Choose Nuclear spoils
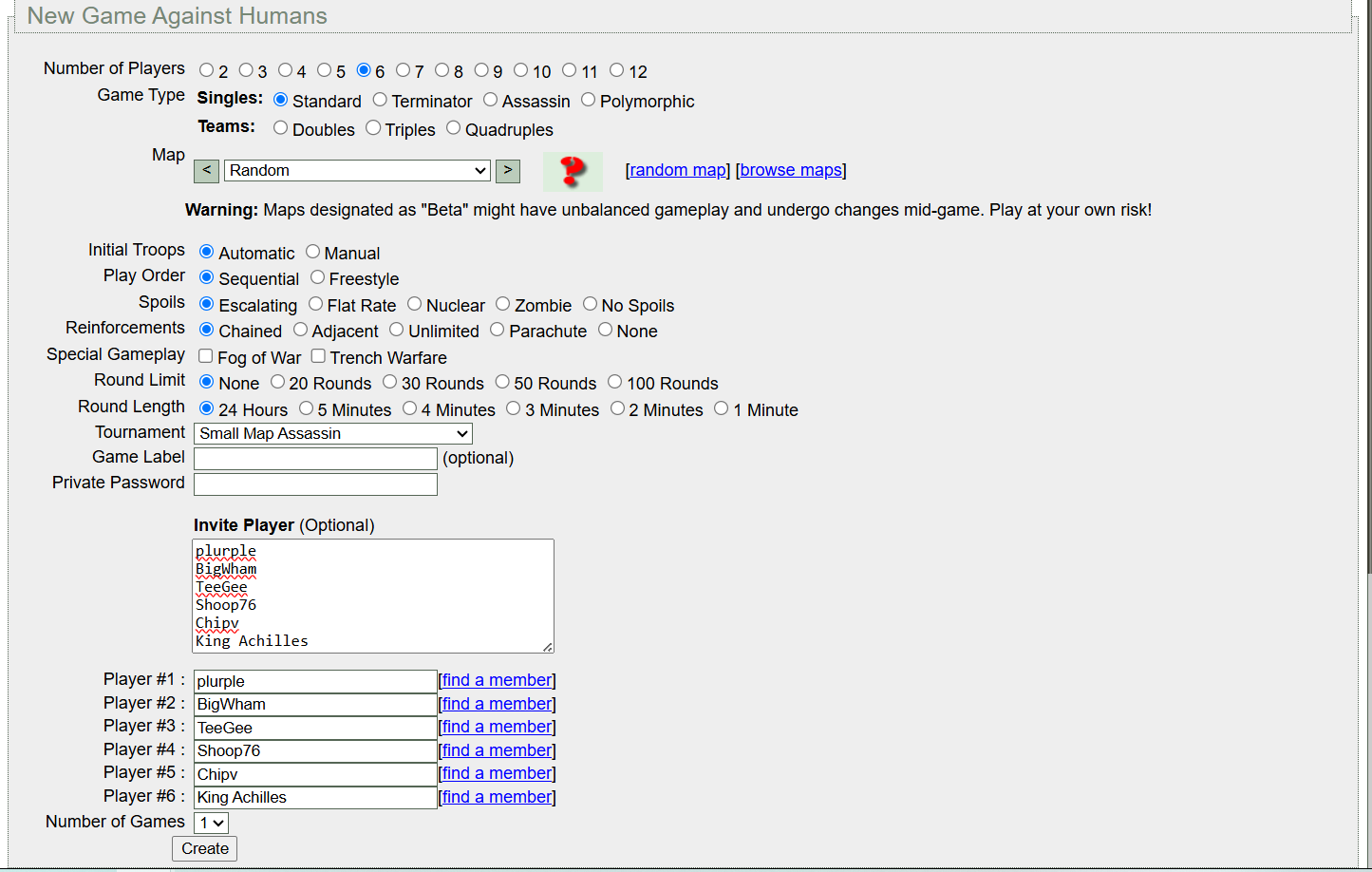This screenshot has height=872, width=1372. point(414,304)
